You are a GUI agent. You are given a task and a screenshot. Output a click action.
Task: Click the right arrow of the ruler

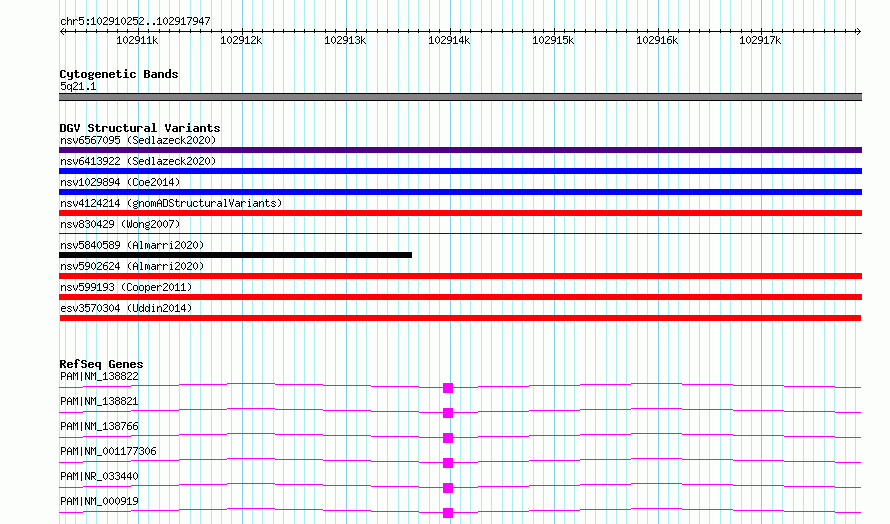(x=858, y=31)
